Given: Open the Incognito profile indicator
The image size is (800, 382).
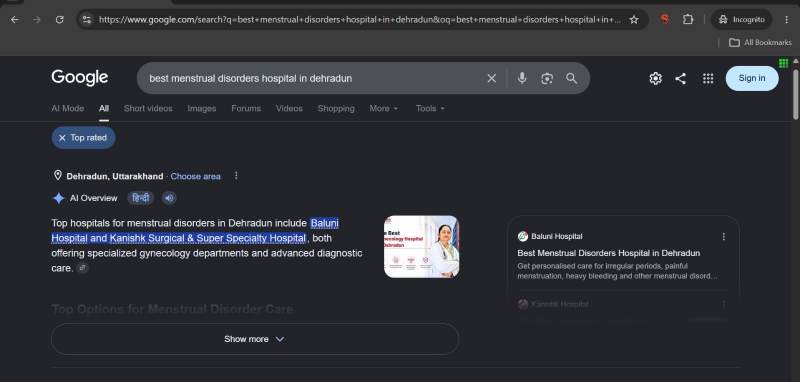Looking at the screenshot, I should (x=741, y=20).
